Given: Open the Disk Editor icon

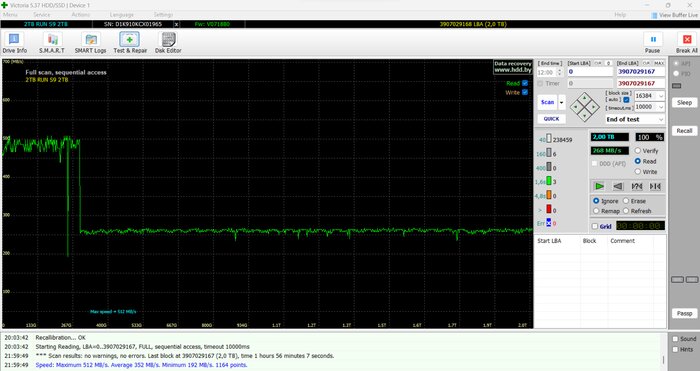Looking at the screenshot, I should point(168,43).
